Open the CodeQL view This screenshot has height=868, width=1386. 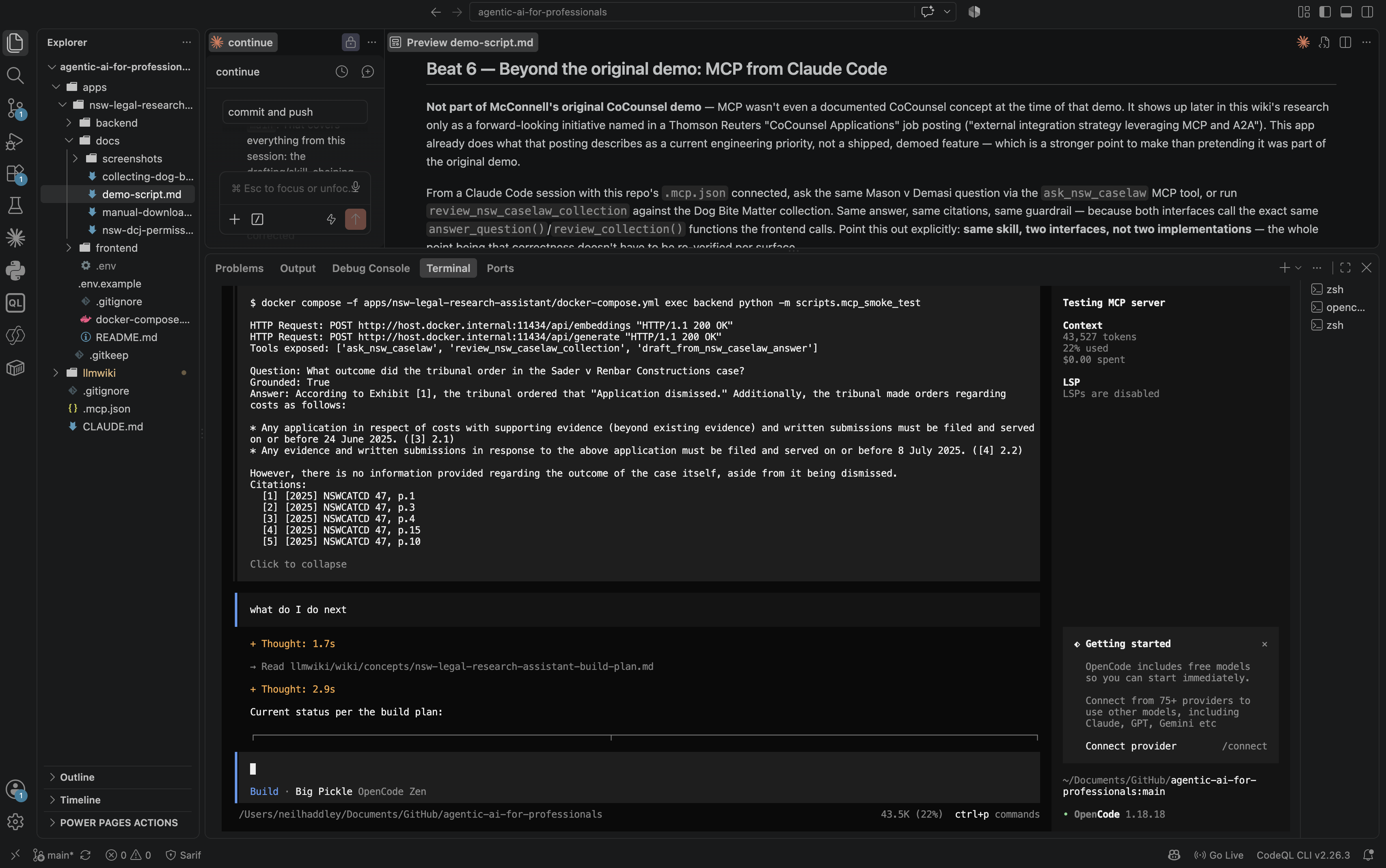[15, 302]
